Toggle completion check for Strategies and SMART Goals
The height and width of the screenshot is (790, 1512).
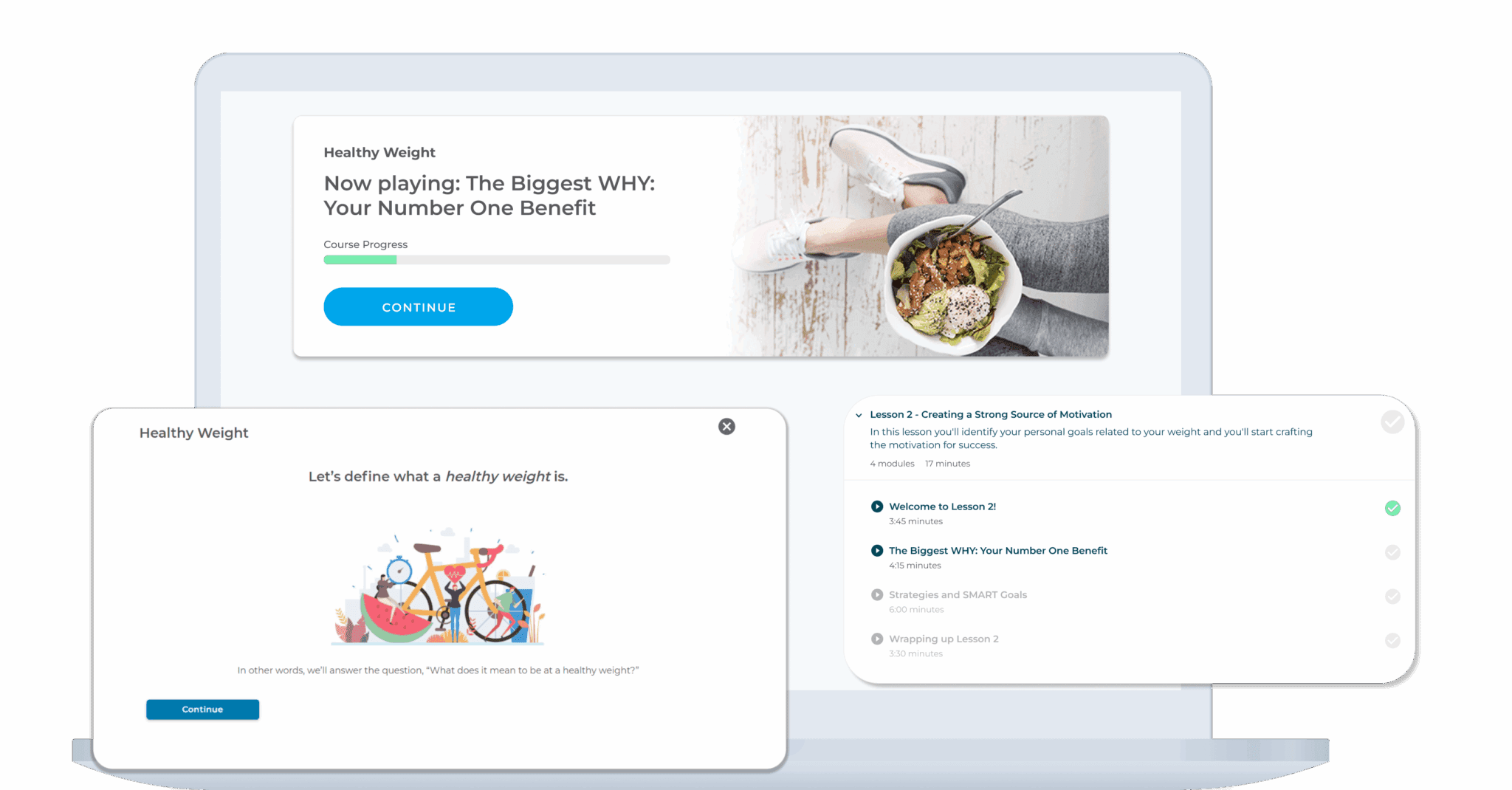tap(1392, 597)
